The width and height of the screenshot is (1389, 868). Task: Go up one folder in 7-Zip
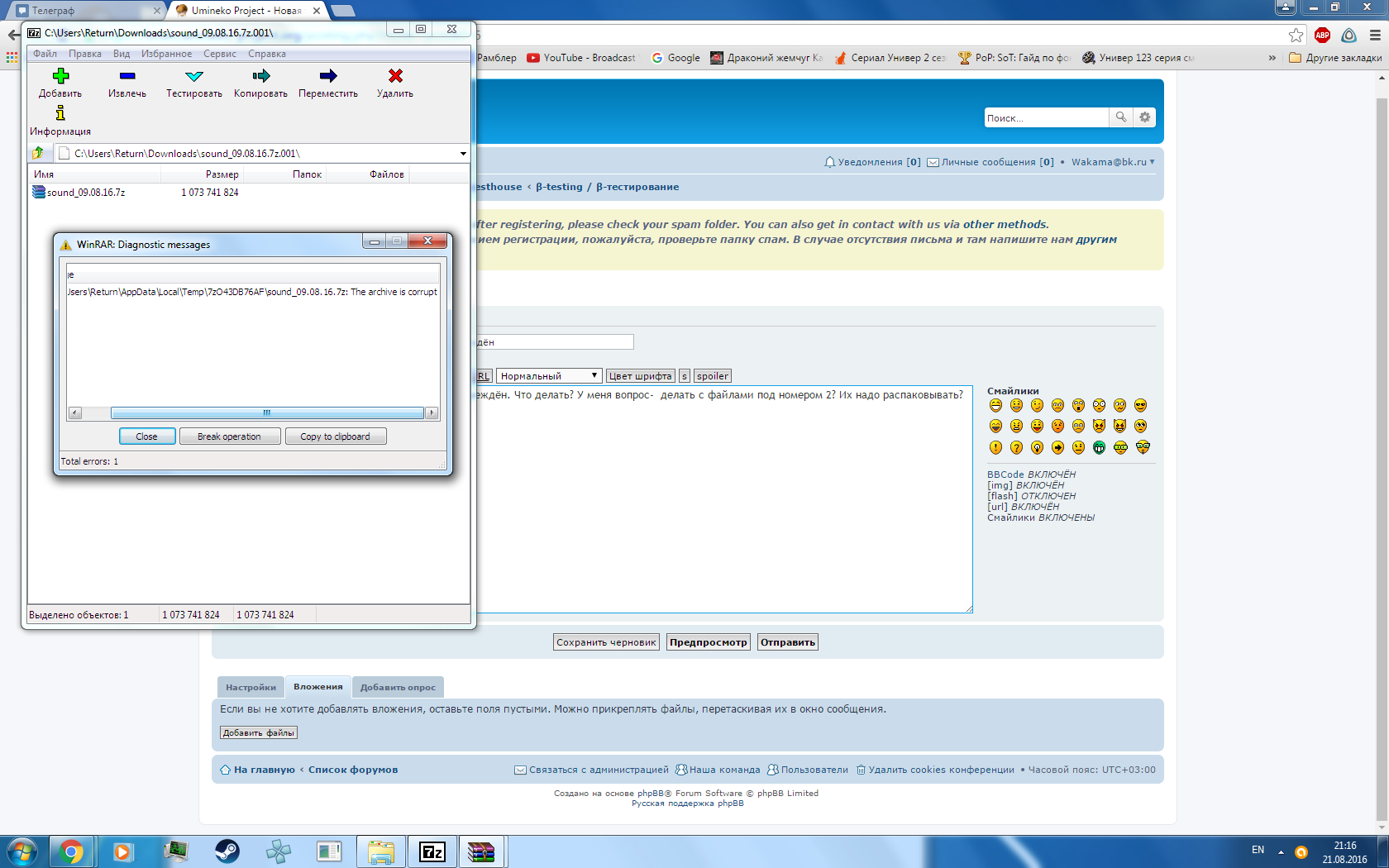[x=38, y=153]
